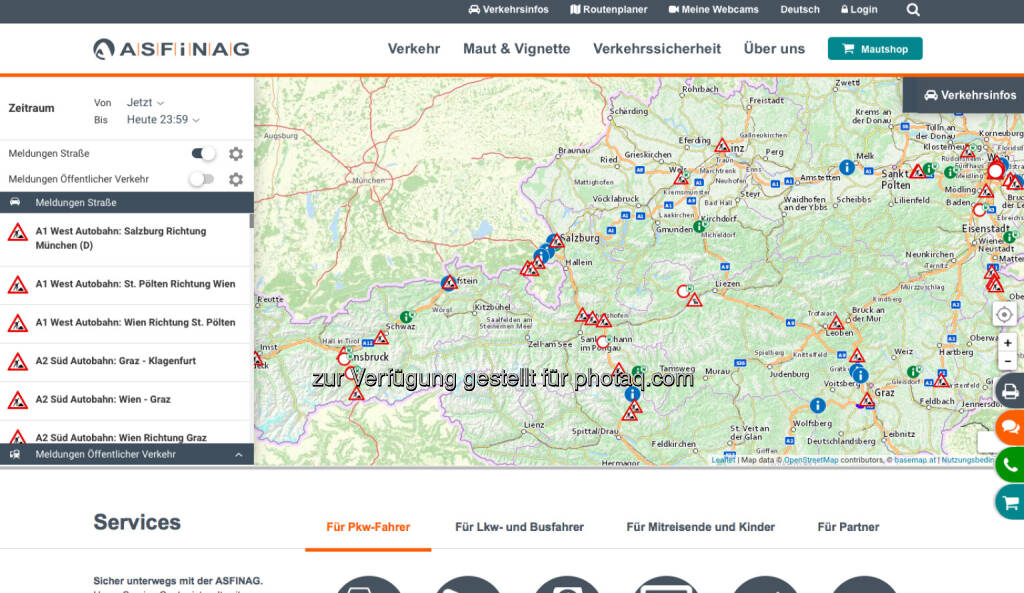The height and width of the screenshot is (593, 1024).
Task: Click roadworks icon beside Graz - Klagenfurt entry
Action: [18, 362]
